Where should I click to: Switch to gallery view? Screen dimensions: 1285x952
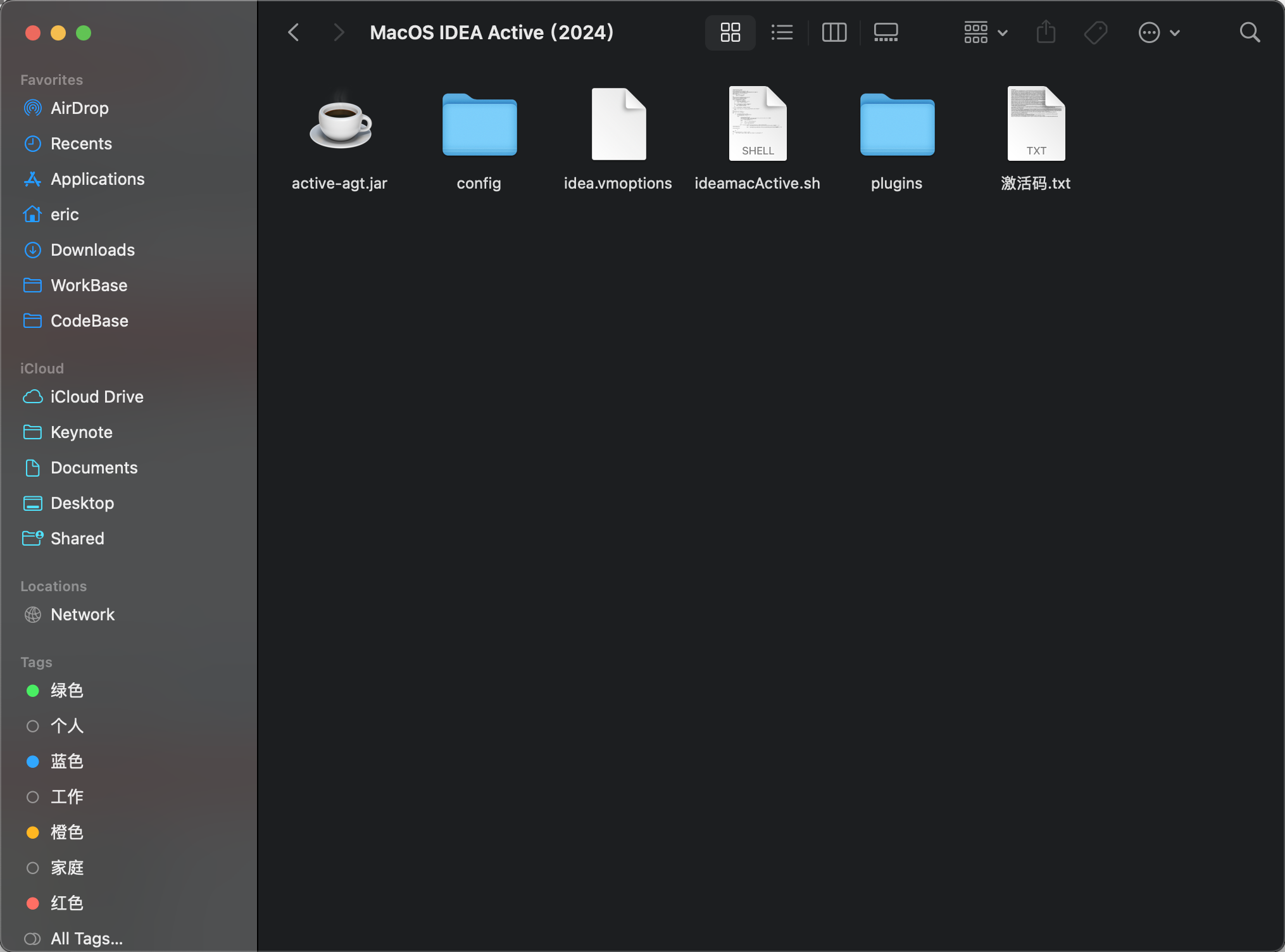coord(886,32)
